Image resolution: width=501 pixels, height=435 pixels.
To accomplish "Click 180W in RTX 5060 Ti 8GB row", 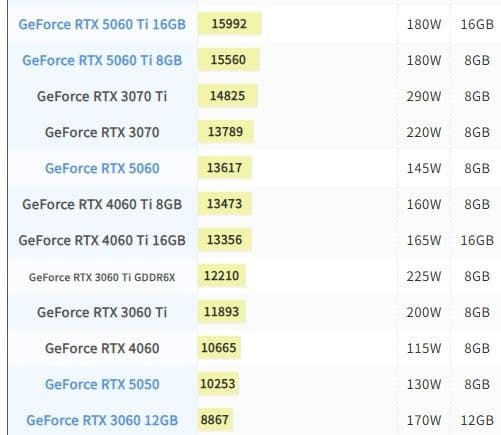I will pyautogui.click(x=424, y=60).
